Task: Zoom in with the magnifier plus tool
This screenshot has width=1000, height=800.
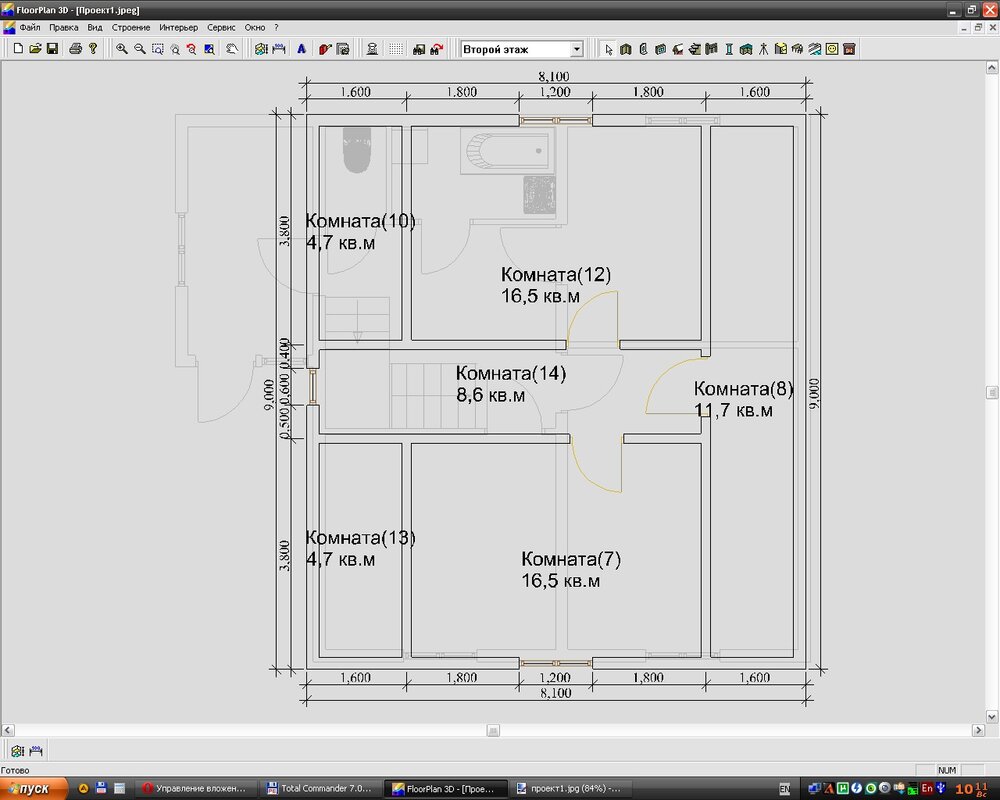Action: (x=122, y=49)
